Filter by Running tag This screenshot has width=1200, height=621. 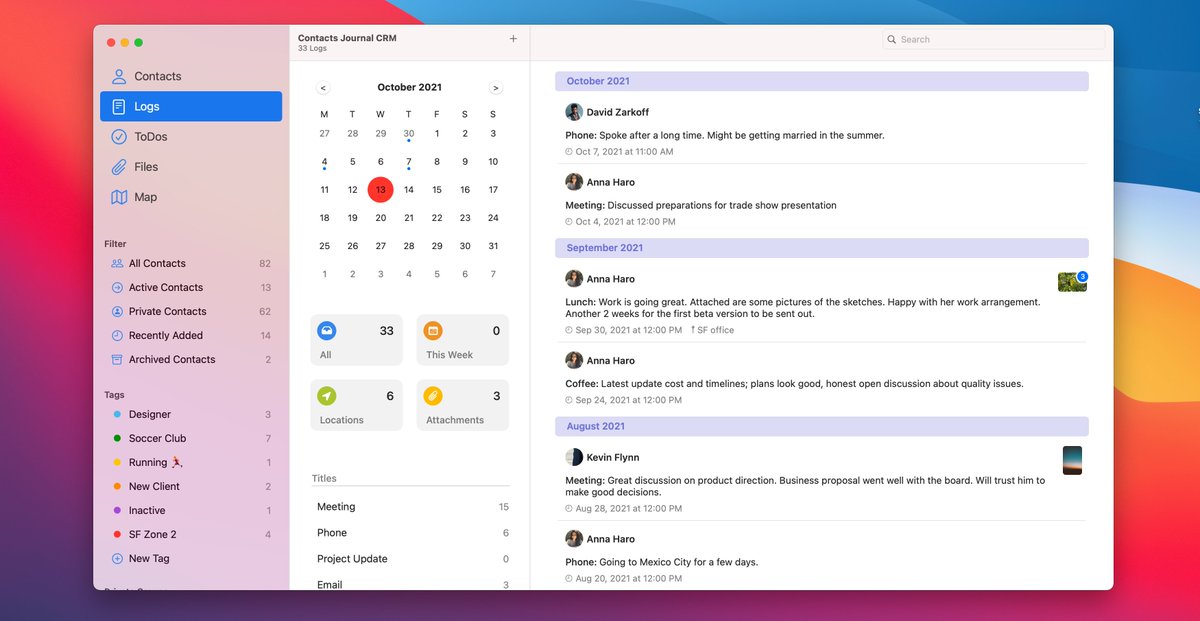tap(191, 462)
